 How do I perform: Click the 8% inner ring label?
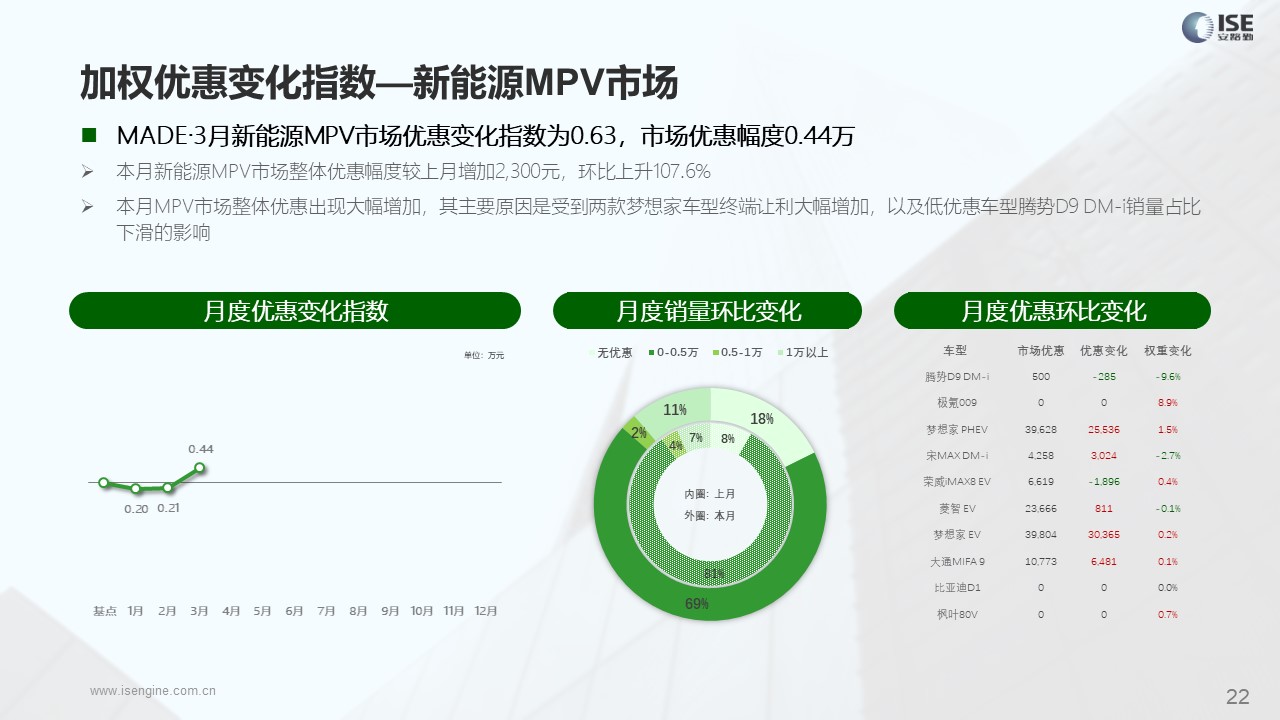click(x=728, y=439)
